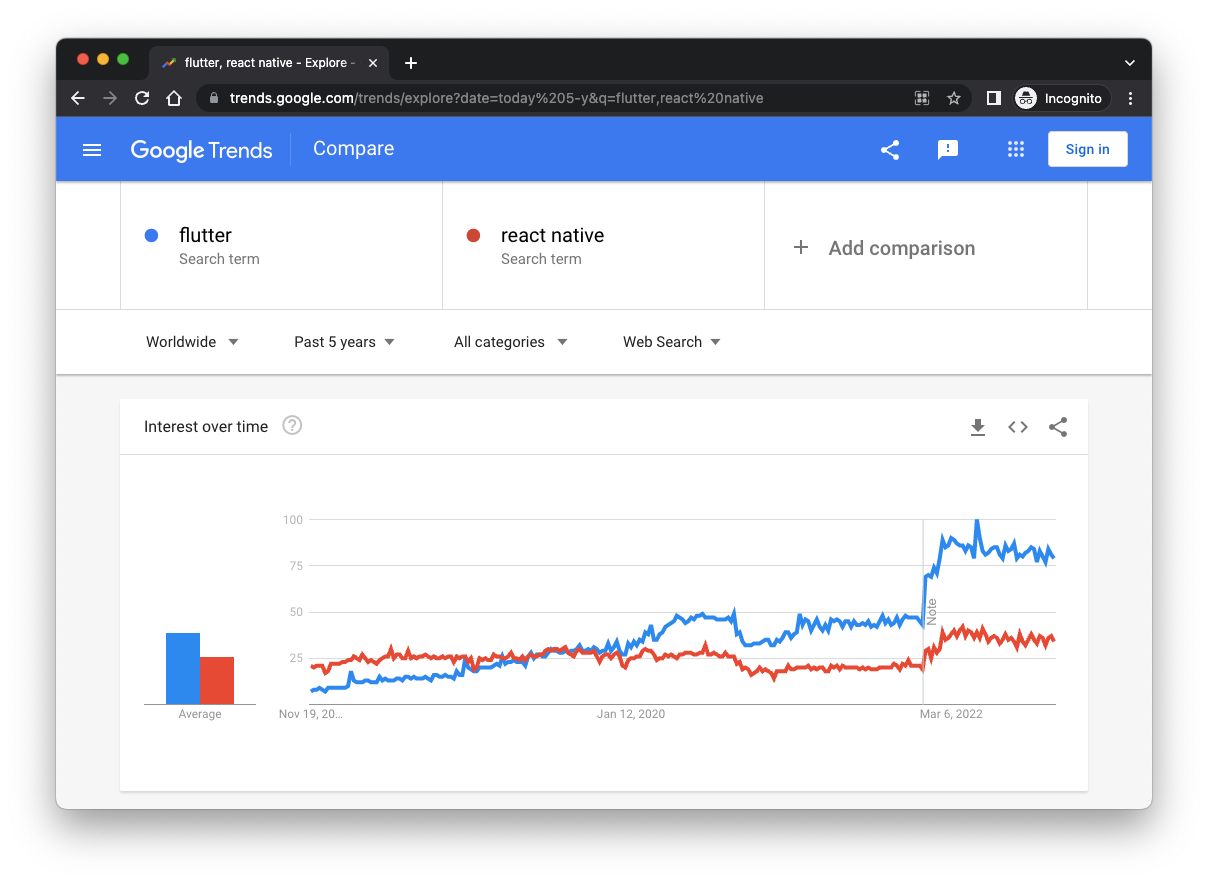Go back in browser history
1208x883 pixels.
pos(78,98)
